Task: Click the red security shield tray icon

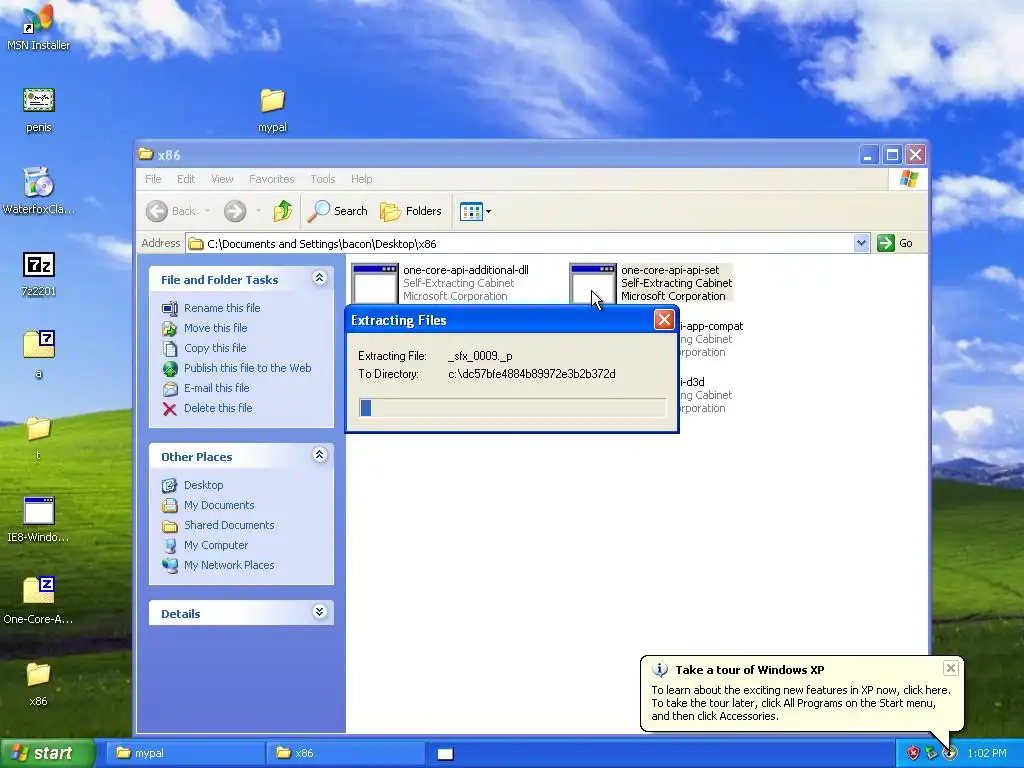Action: point(913,753)
